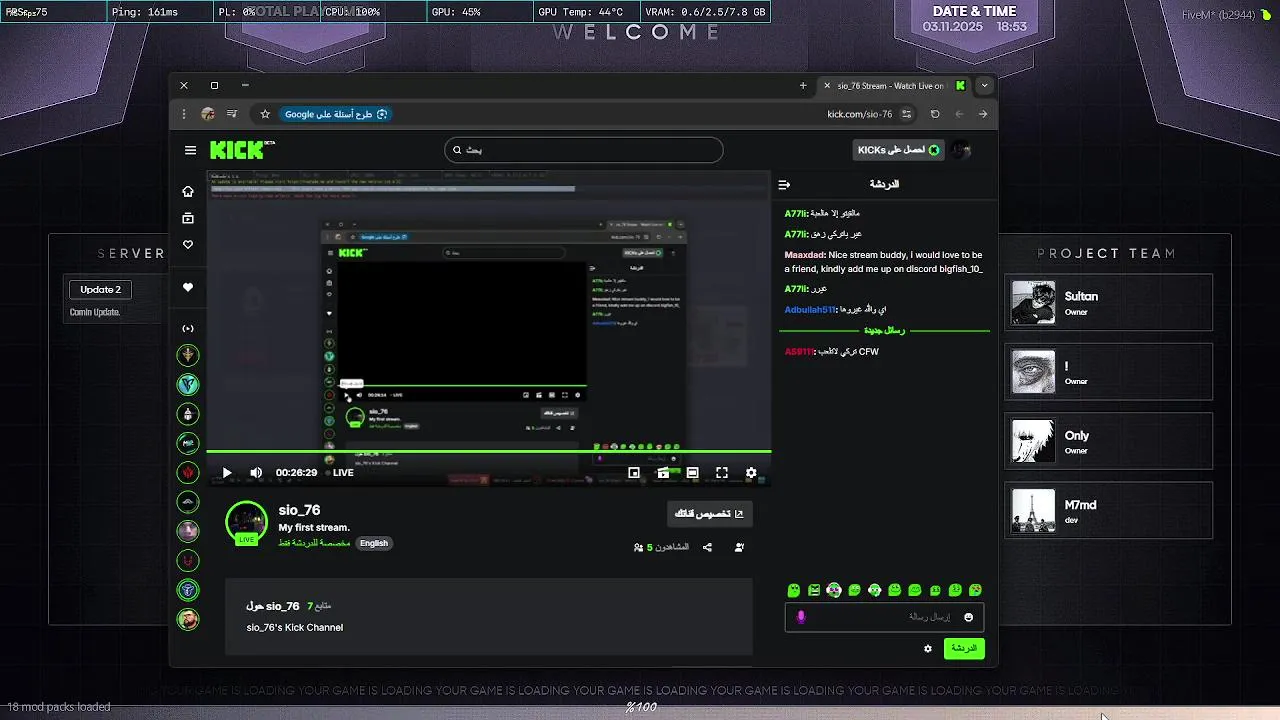
Task: Open the Kick sidebar hamburger menu
Action: coord(190,150)
